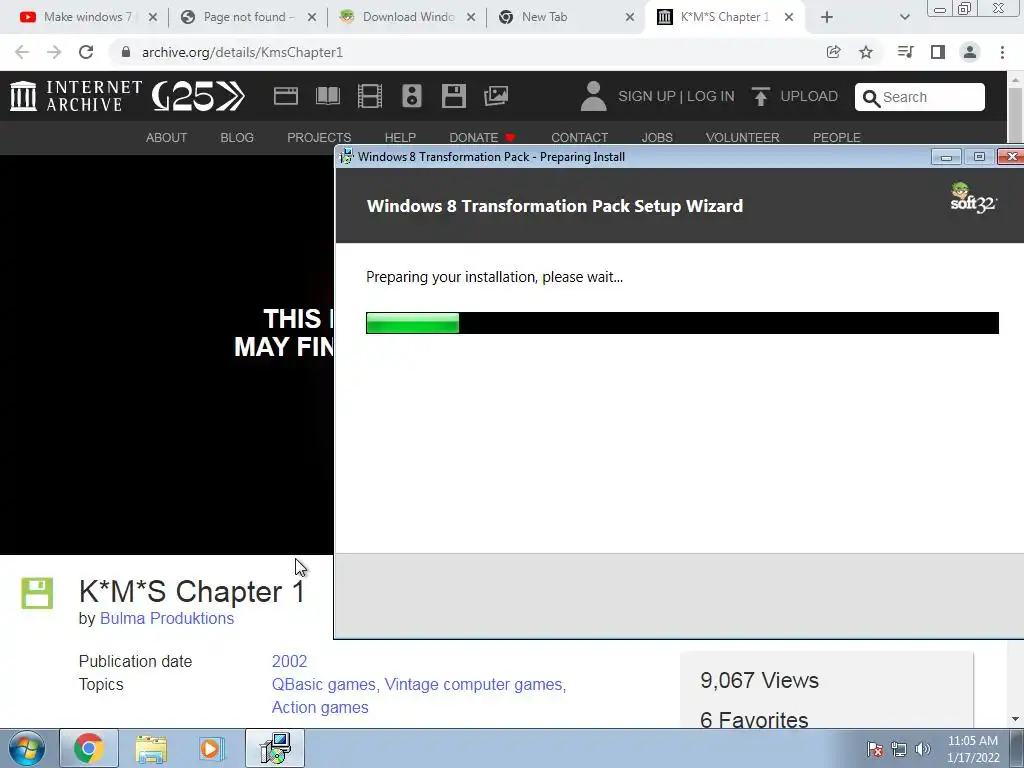Open the JOBS menu item
Viewport: 1024px width, 768px height.
[x=657, y=138]
